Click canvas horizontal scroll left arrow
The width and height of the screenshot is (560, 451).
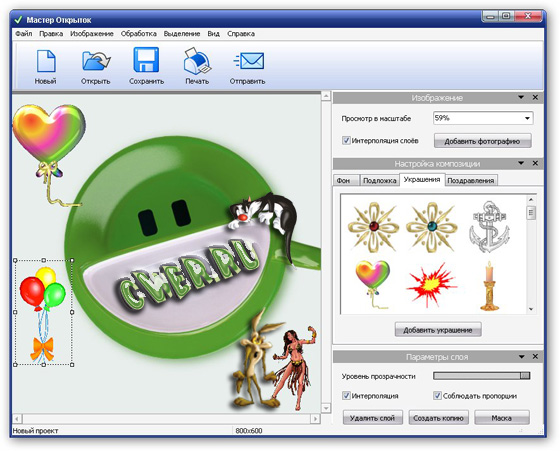tap(17, 418)
